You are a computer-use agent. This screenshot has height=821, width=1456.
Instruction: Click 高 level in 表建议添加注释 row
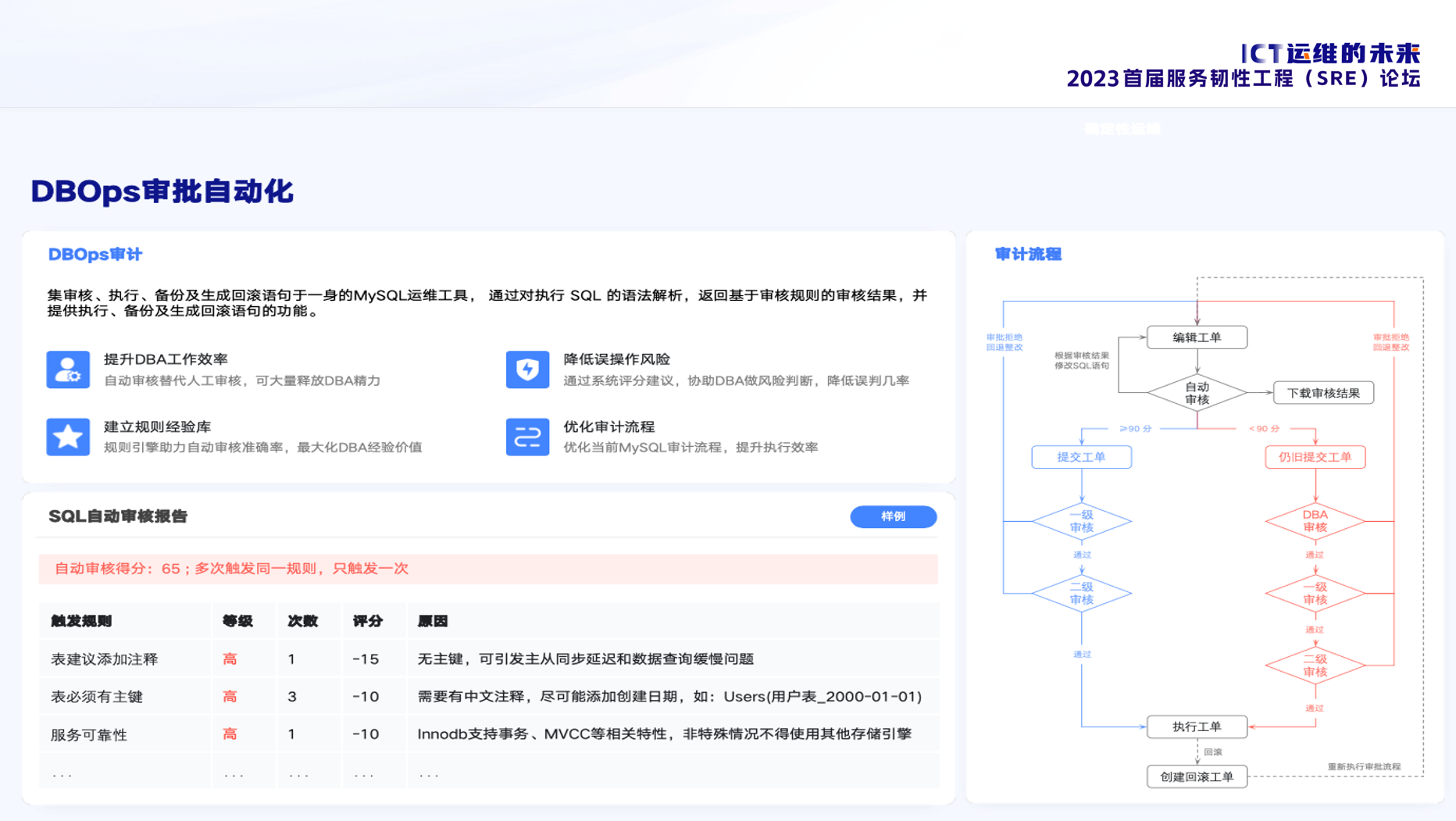(x=230, y=659)
